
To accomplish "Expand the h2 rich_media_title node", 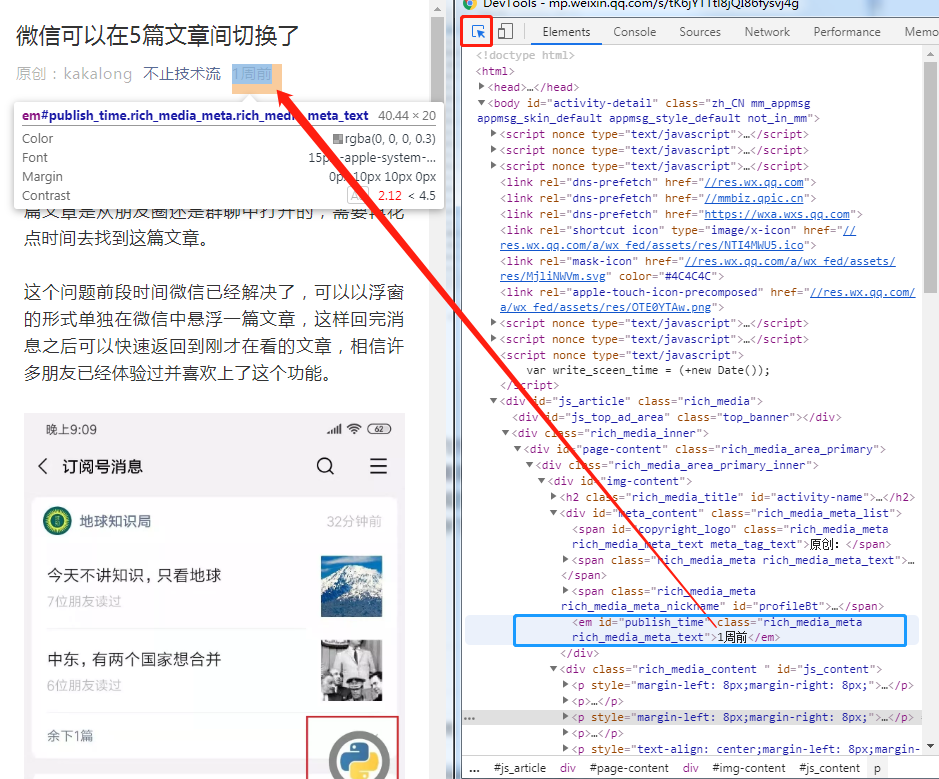I will point(553,496).
